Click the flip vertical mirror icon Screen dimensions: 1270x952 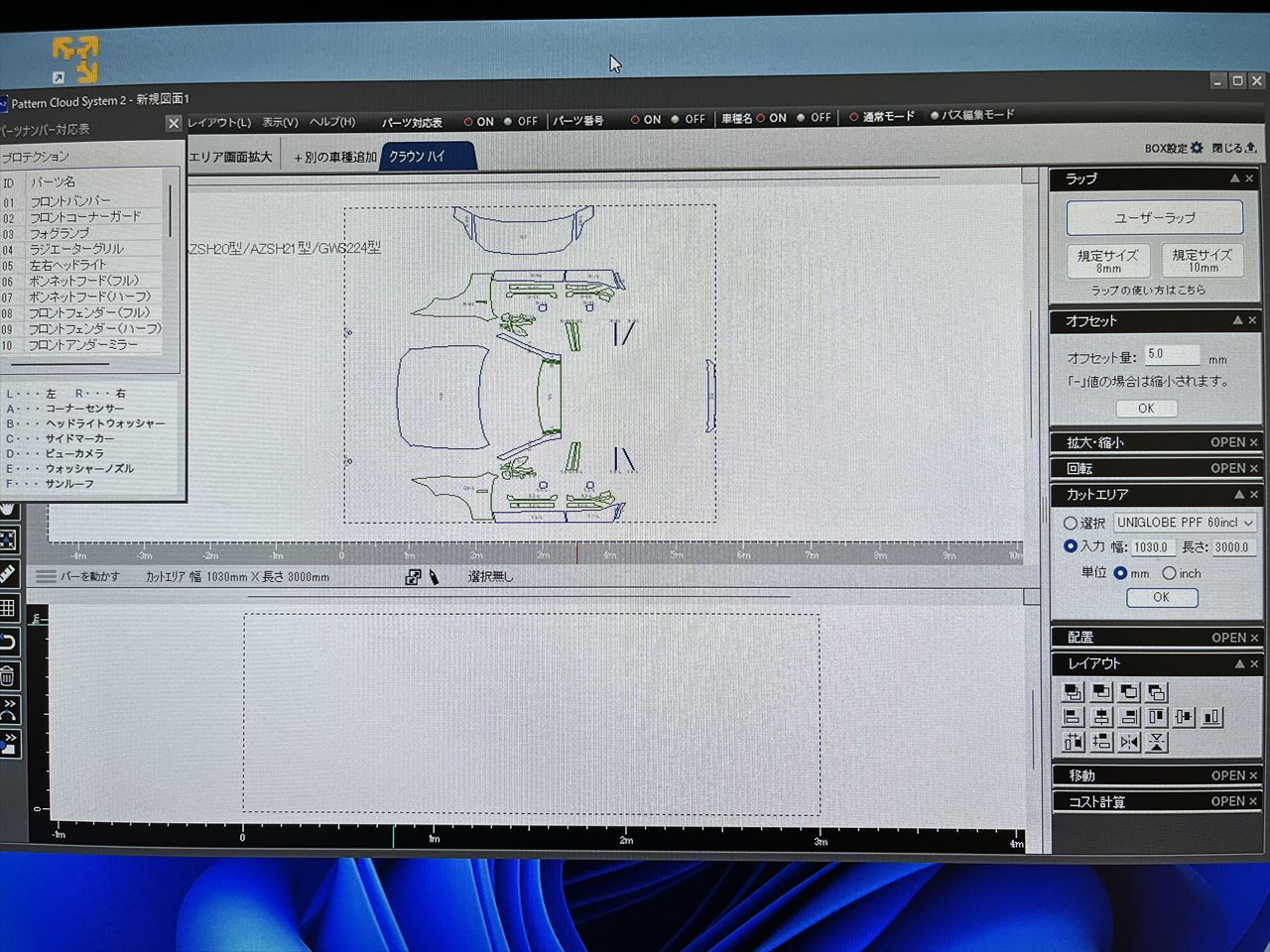(1156, 742)
